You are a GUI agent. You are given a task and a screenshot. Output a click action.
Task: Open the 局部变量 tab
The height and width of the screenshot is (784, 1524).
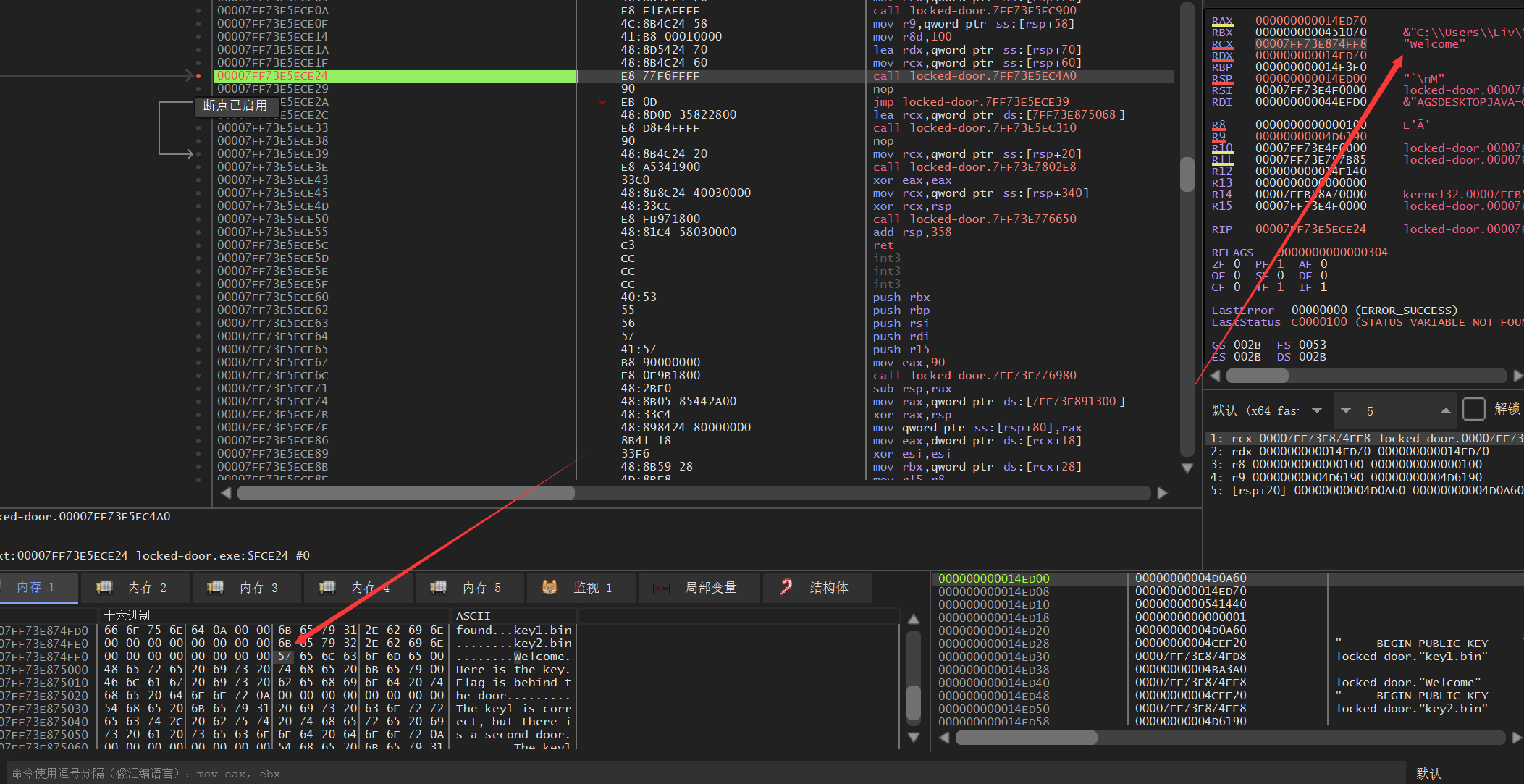pos(700,588)
